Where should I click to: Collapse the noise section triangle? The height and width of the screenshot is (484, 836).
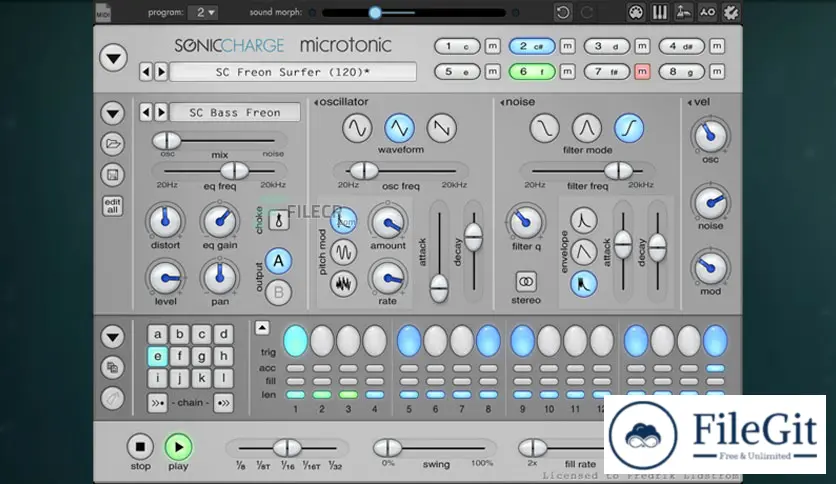(502, 102)
